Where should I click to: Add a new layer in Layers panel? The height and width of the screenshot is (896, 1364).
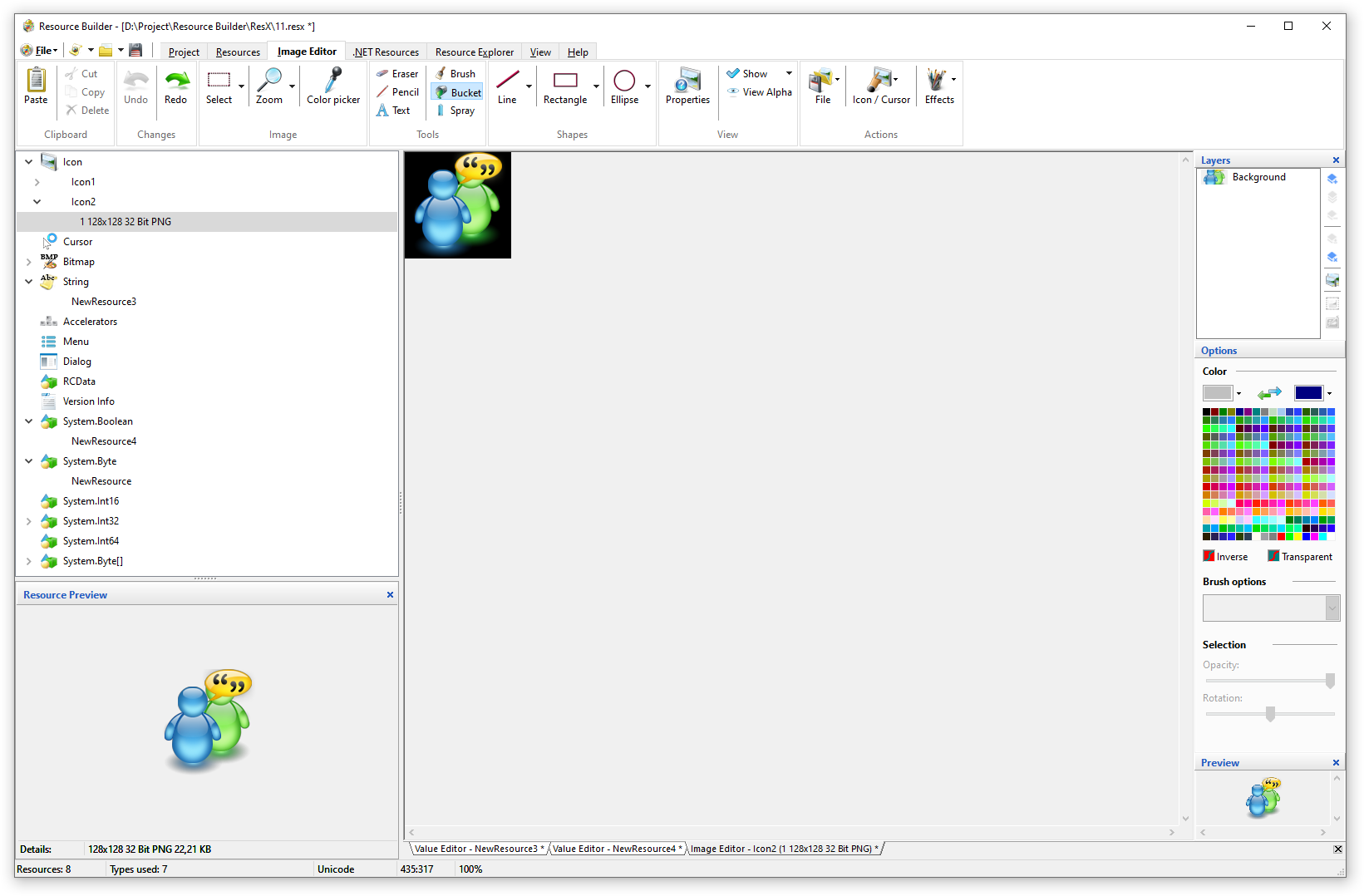(x=1332, y=179)
